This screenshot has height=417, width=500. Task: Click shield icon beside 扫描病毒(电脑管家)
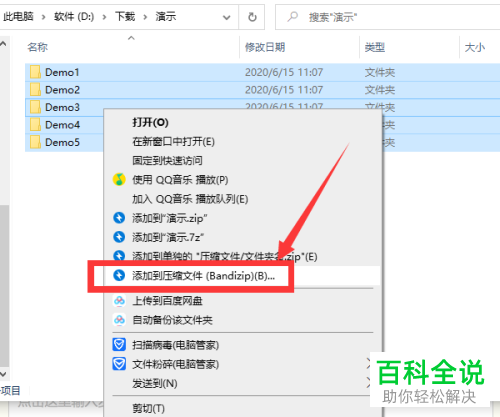tap(119, 344)
